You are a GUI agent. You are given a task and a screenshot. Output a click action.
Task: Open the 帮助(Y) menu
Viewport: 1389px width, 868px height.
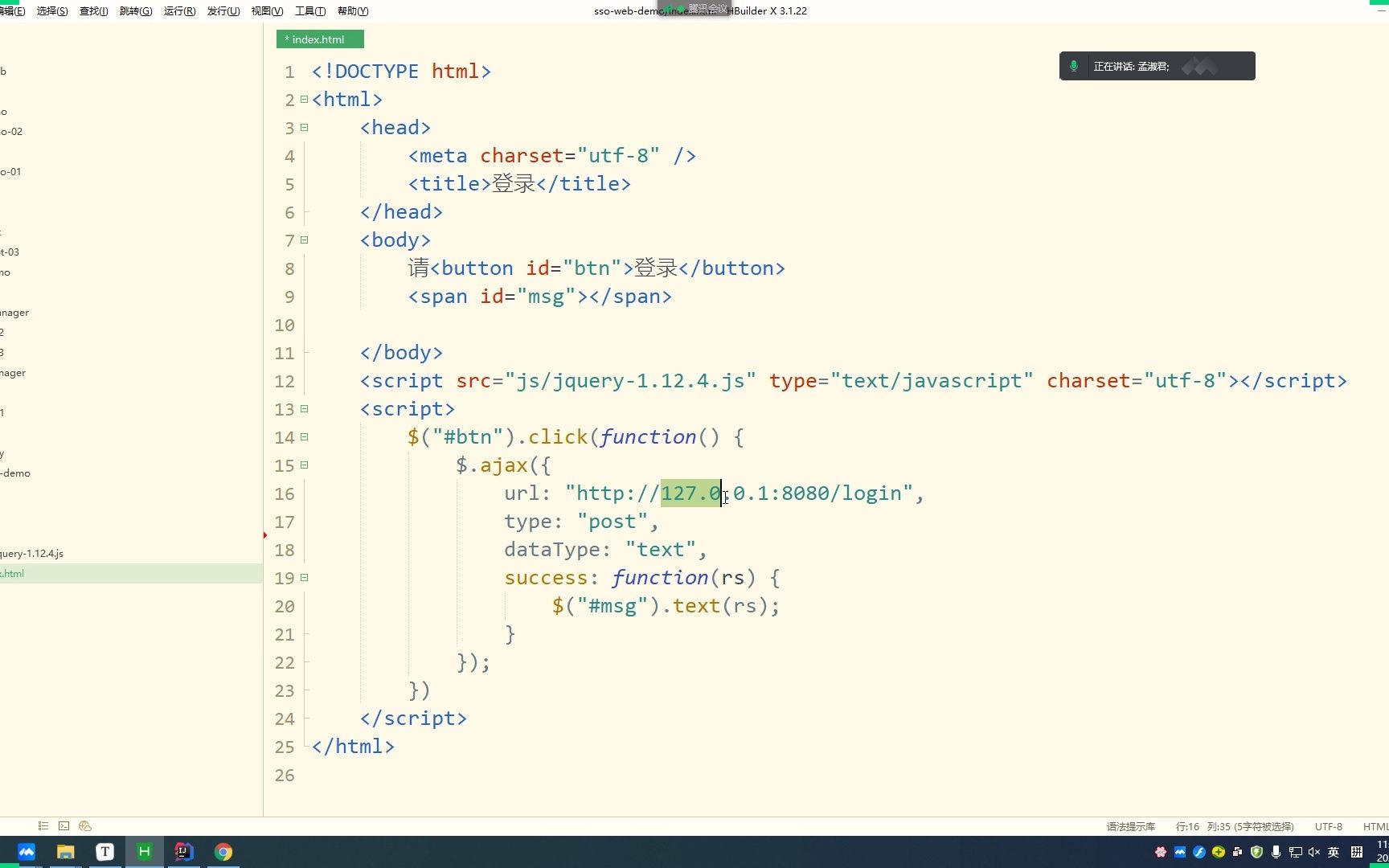[x=353, y=11]
